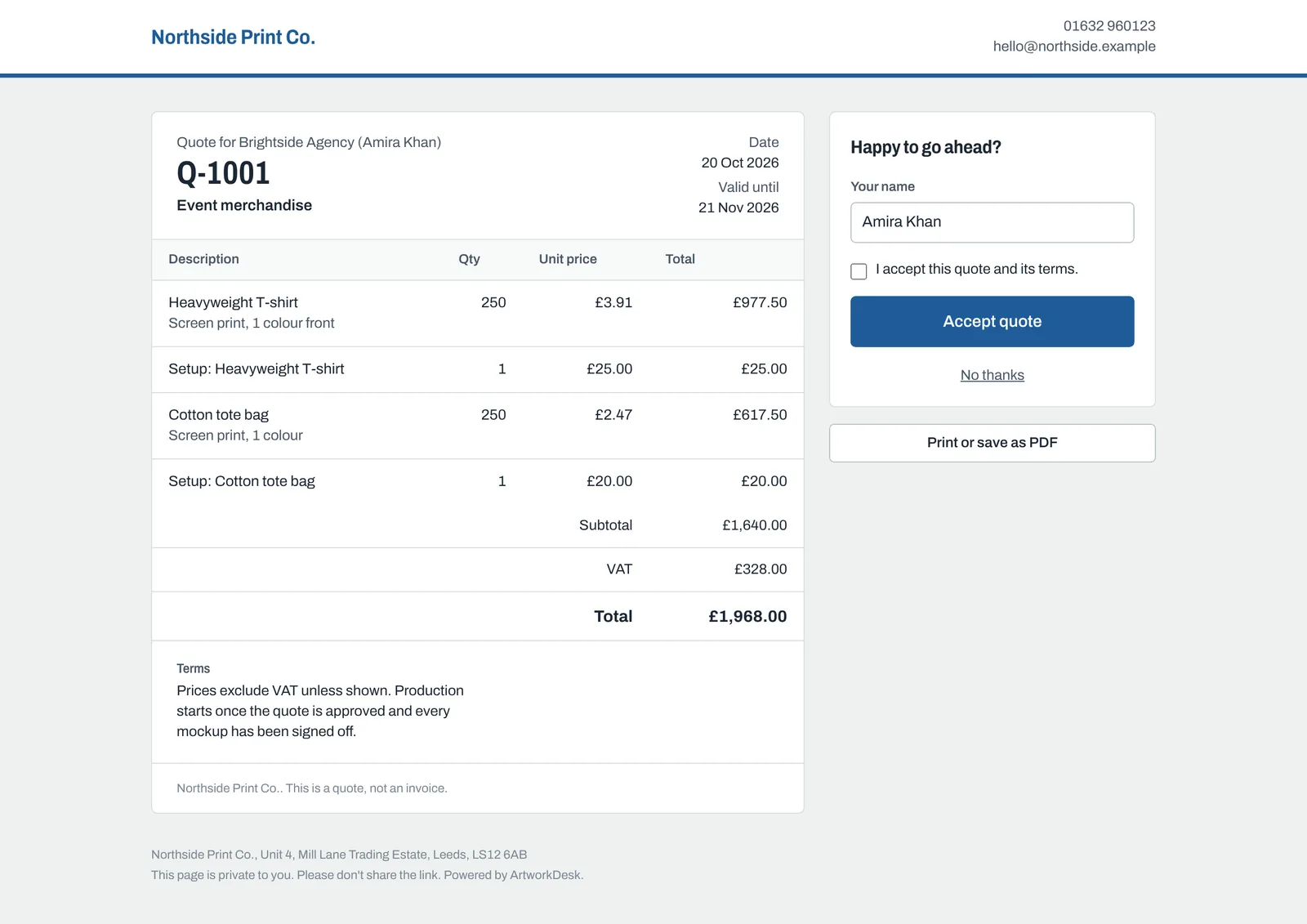The height and width of the screenshot is (924, 1307).
Task: Open the Northside Print Co. header logo
Action: tap(233, 38)
